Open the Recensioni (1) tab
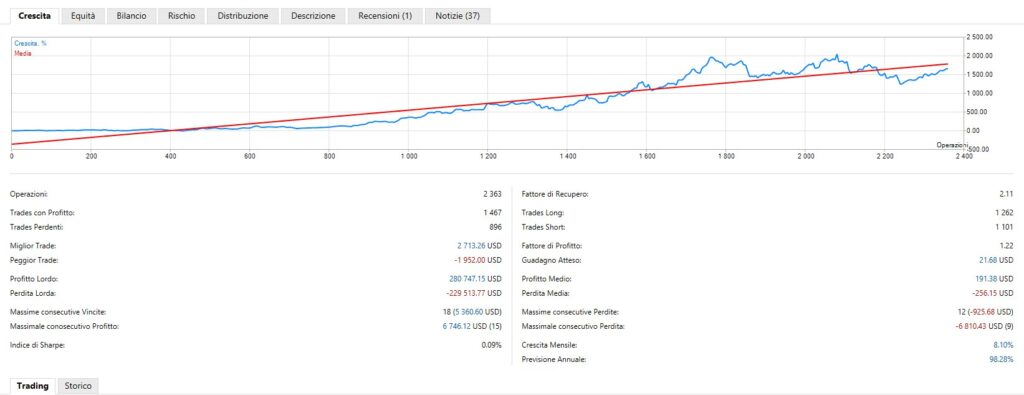 [385, 16]
